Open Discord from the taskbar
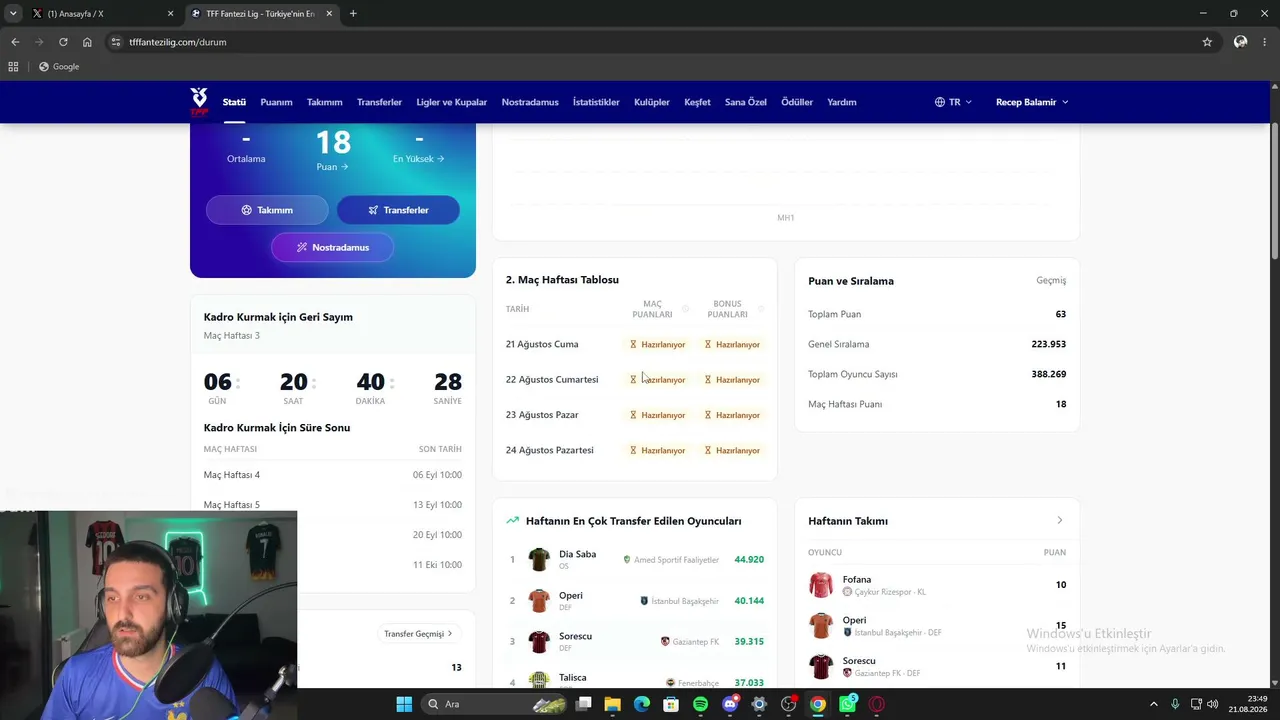Viewport: 1280px width, 720px height. point(730,704)
